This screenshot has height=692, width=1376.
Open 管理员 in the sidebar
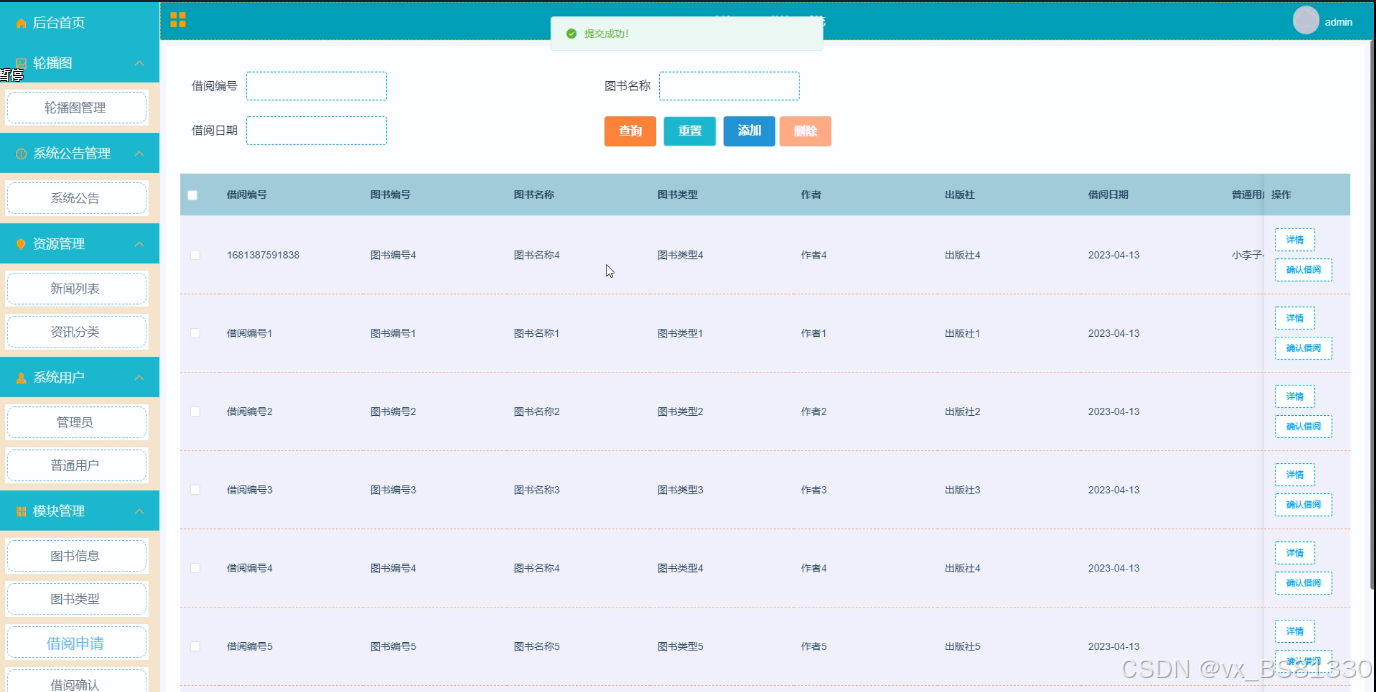[77, 422]
